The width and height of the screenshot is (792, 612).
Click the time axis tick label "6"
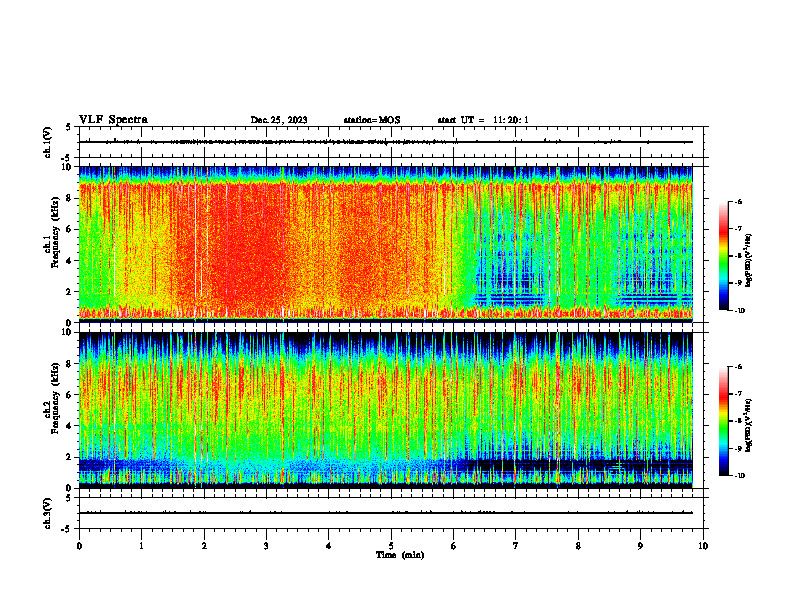pos(454,546)
